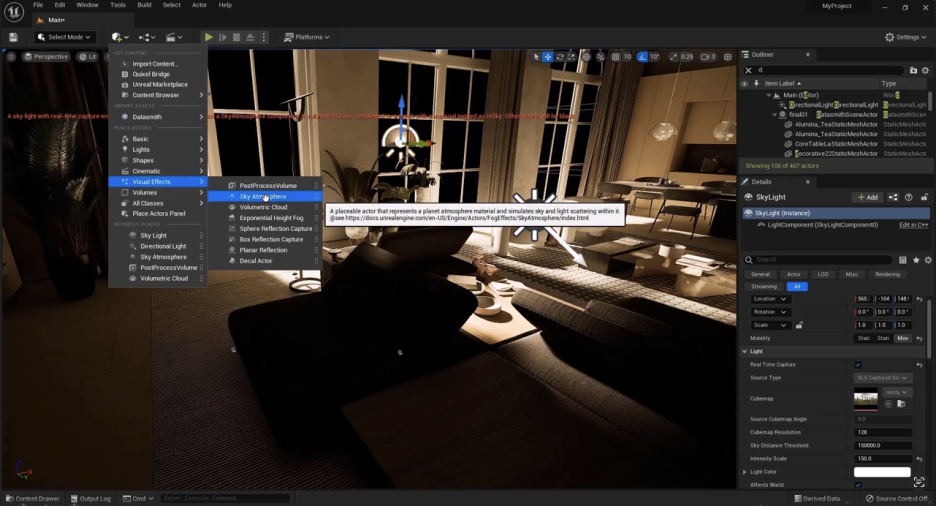Click the Eject button in play controls
The width and height of the screenshot is (936, 506).
click(250, 37)
